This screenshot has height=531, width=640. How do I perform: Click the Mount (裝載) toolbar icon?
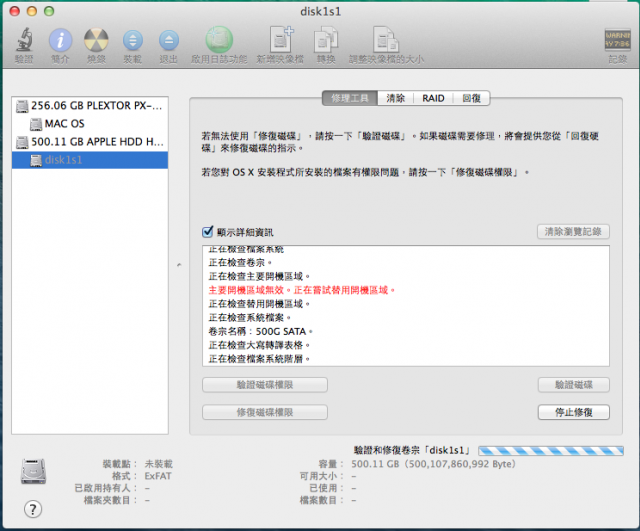pos(133,40)
